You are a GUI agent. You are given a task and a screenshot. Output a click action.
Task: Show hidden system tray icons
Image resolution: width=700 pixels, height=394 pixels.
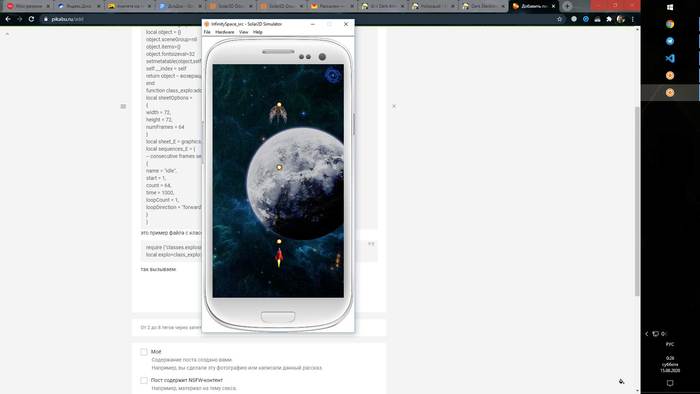(x=646, y=334)
